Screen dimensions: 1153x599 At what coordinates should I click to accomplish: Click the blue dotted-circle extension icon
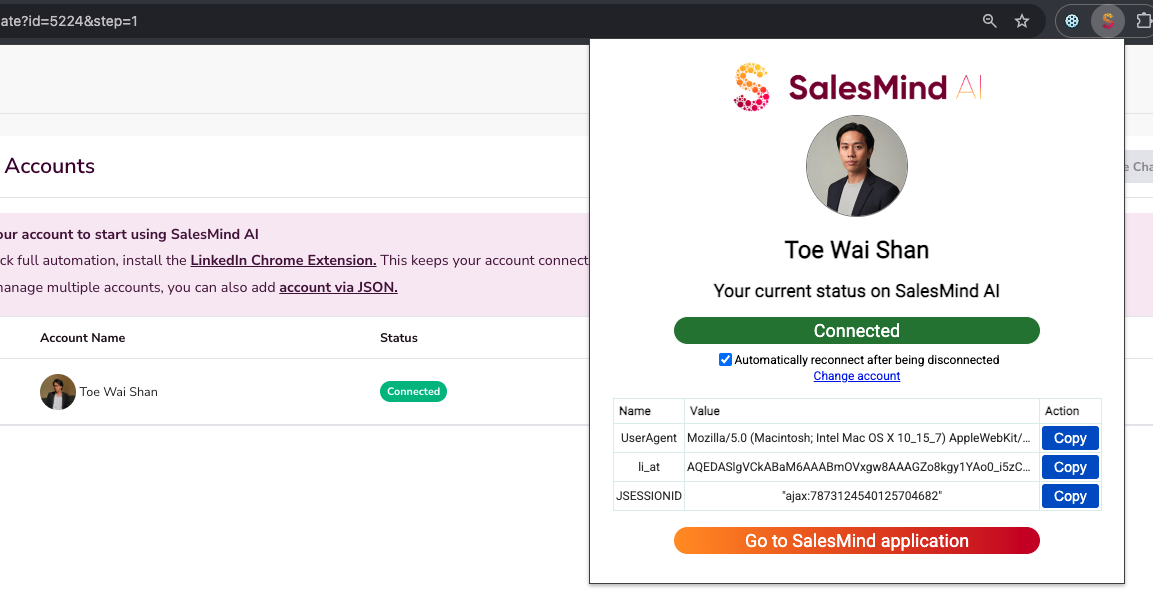[1072, 20]
